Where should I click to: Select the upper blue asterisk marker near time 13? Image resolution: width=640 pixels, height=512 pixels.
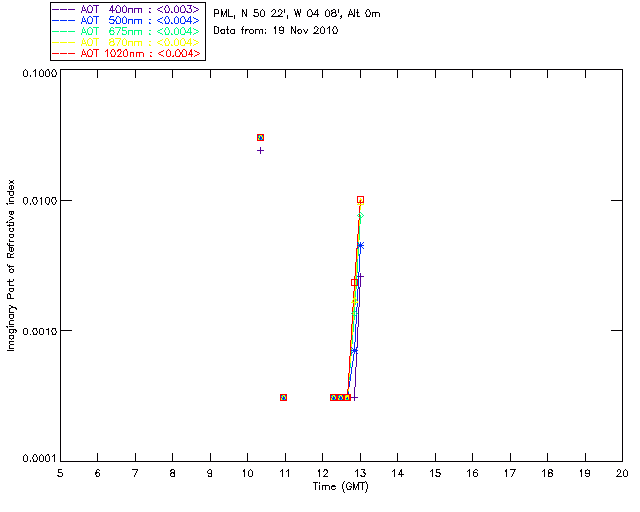[x=360, y=246]
